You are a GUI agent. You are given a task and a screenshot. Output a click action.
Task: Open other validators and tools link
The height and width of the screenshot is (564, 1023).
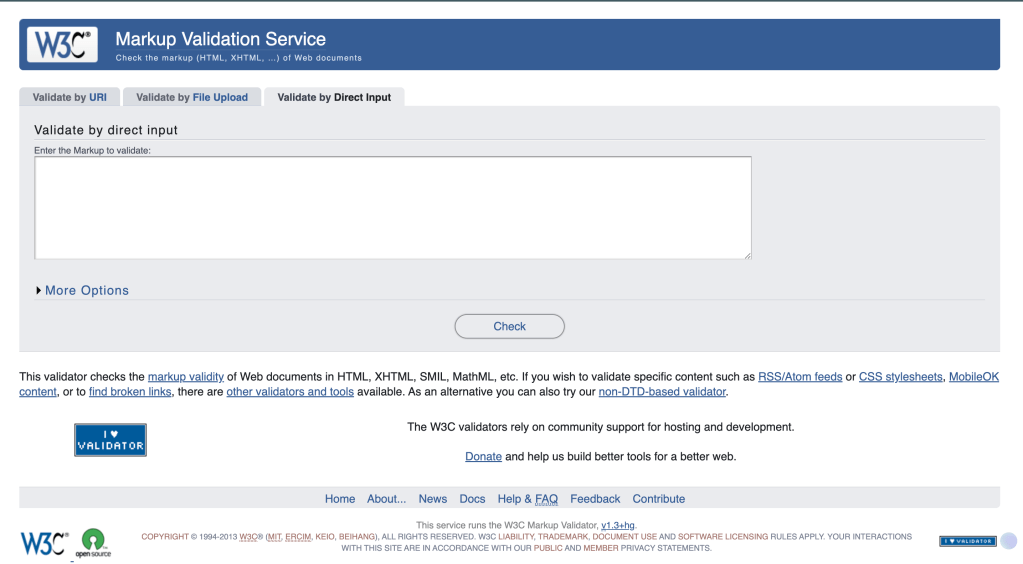290,392
